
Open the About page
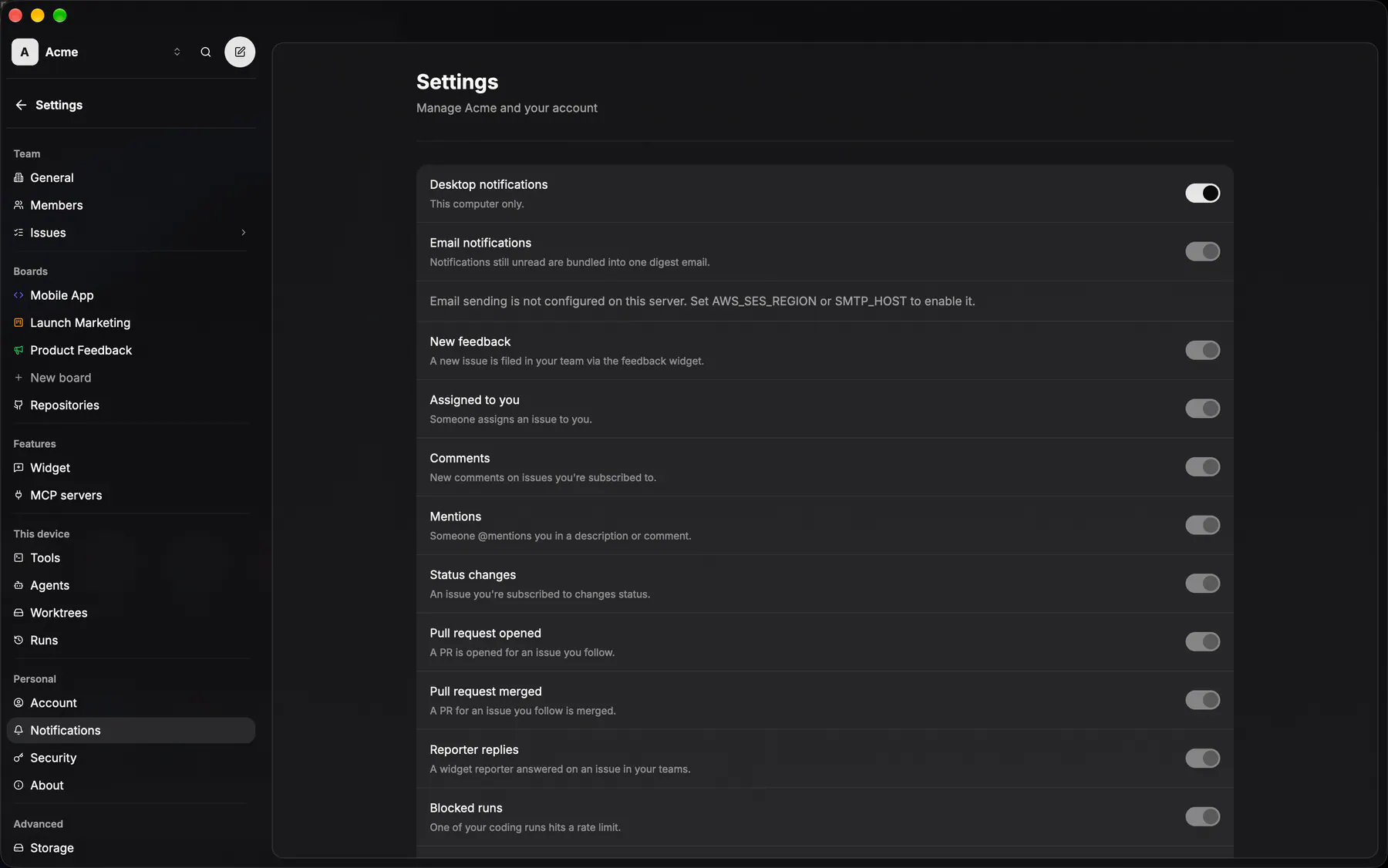(x=131, y=785)
